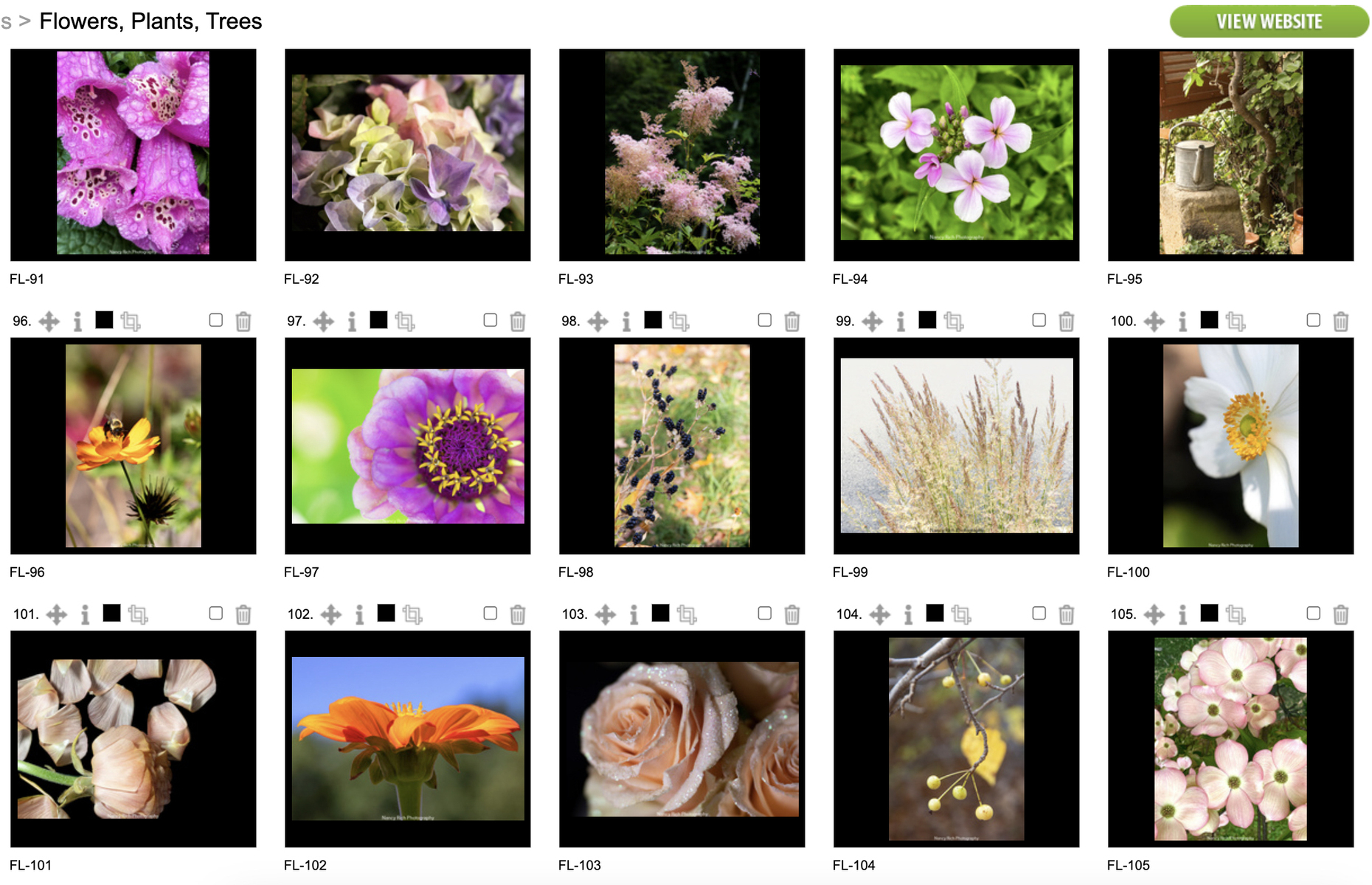Check the checkbox for image 96
Viewport: 1372px width, 885px height.
pyautogui.click(x=216, y=320)
